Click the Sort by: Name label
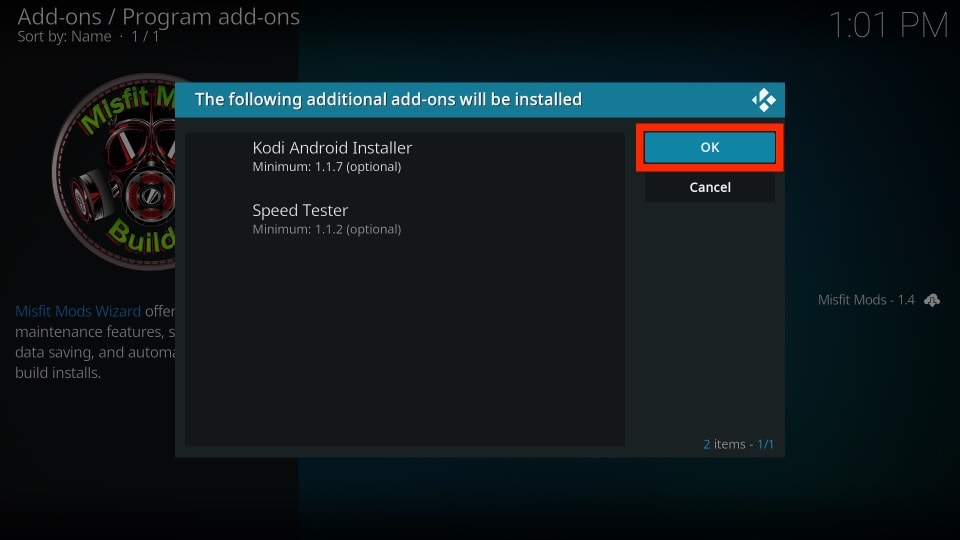The image size is (960, 540). (x=64, y=37)
